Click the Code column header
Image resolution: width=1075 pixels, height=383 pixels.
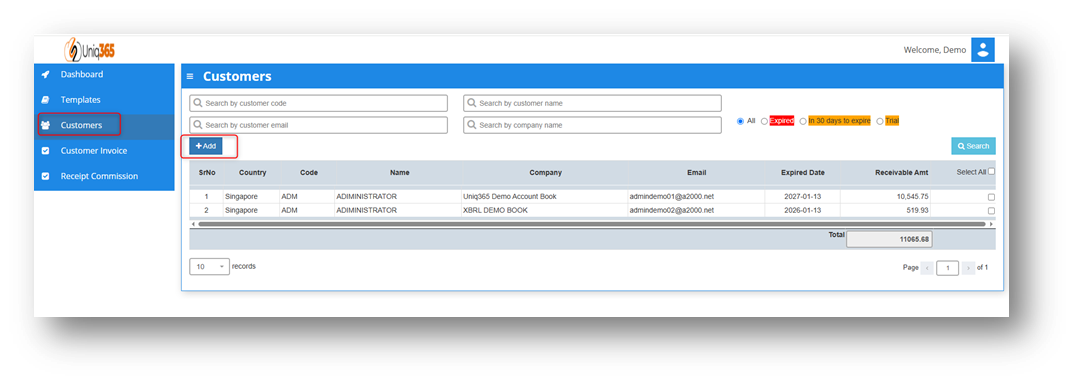(x=309, y=173)
